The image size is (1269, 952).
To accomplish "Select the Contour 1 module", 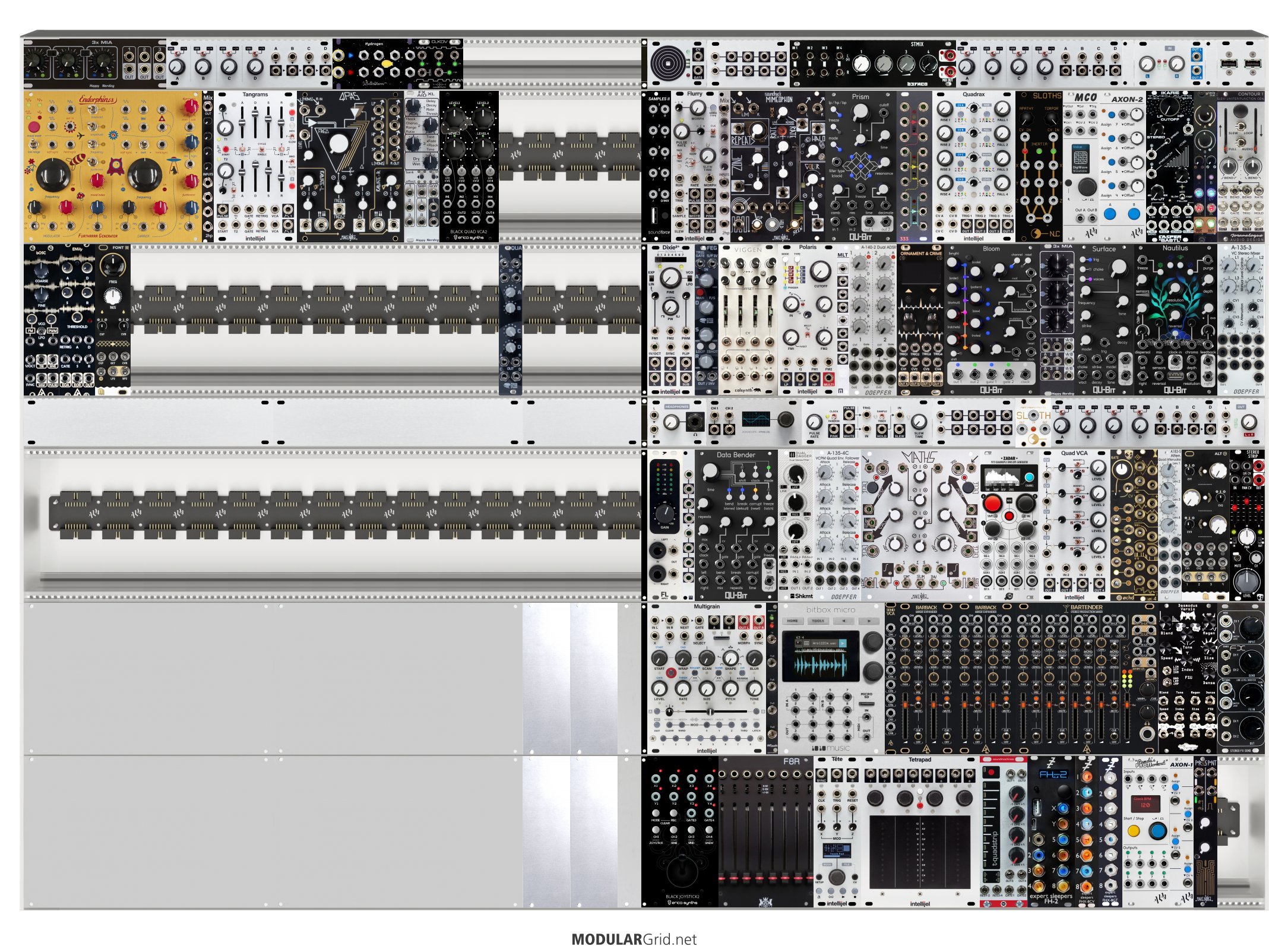I will 1241,166.
